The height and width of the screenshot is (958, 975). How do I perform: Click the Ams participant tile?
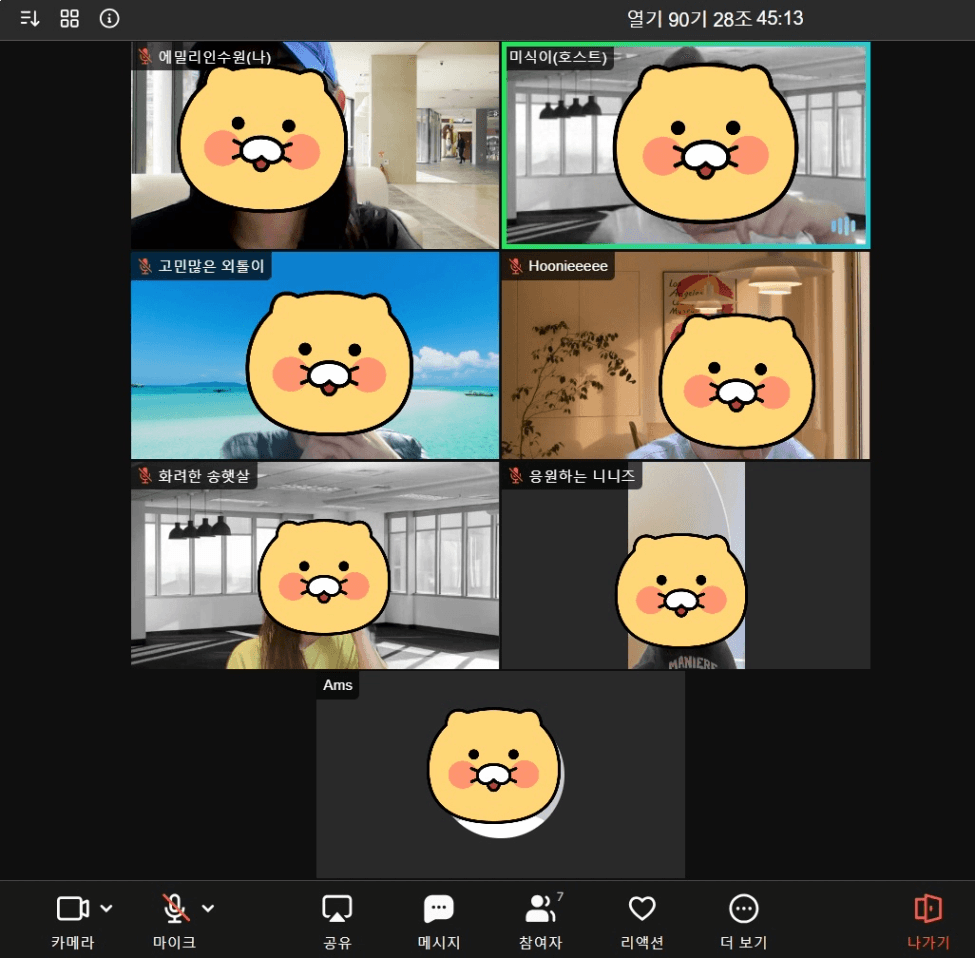pyautogui.click(x=500, y=775)
